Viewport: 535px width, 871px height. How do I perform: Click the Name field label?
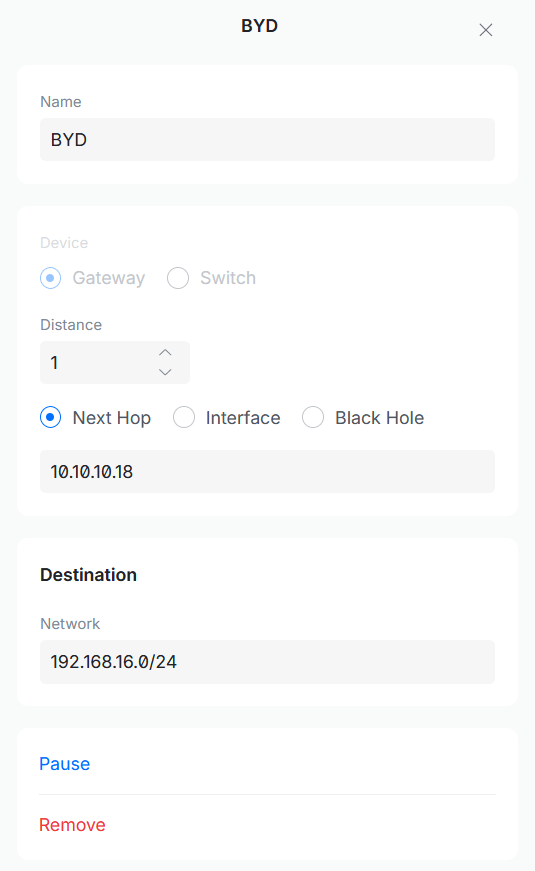(61, 102)
